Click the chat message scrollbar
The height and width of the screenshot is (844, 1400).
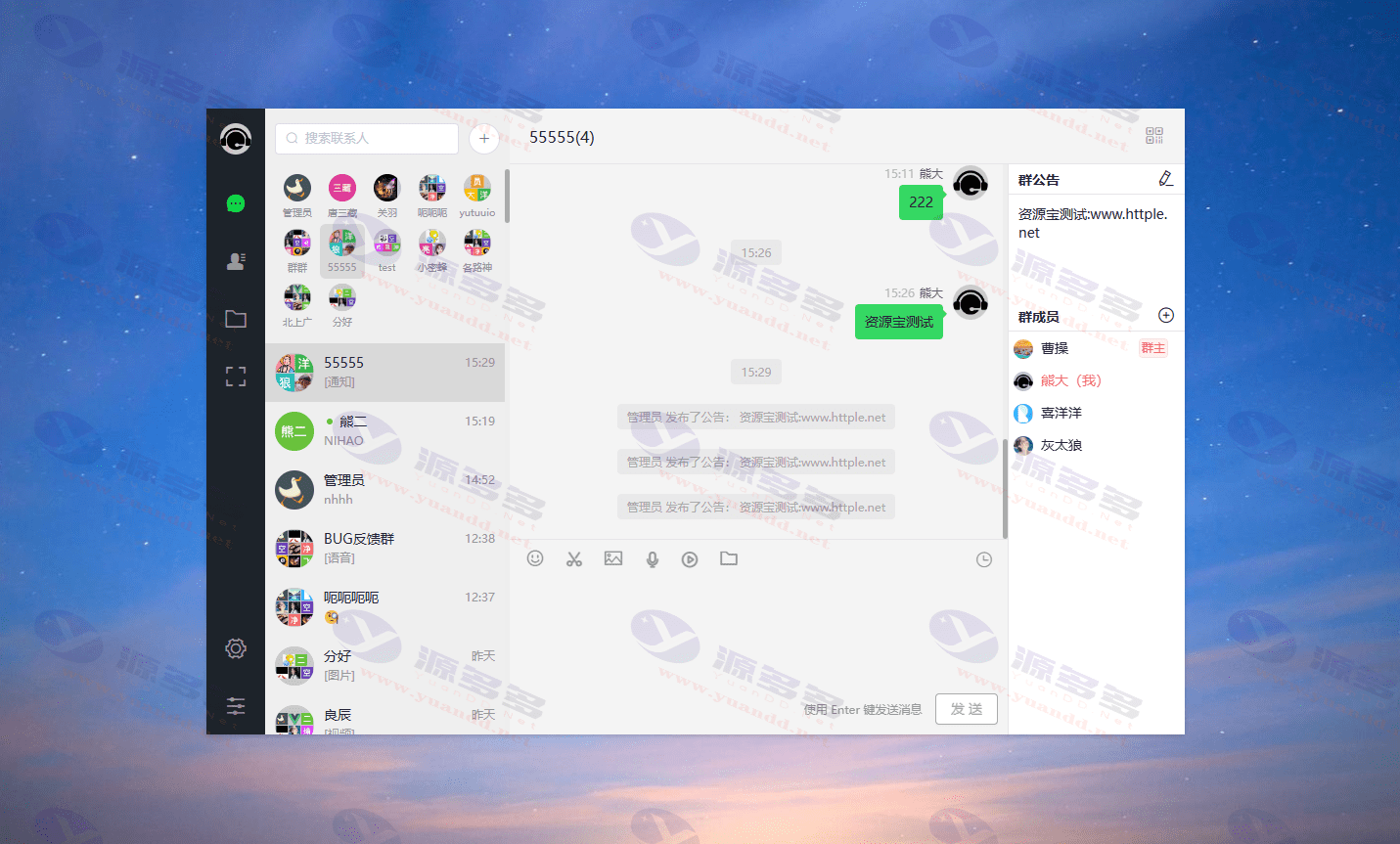1005,489
